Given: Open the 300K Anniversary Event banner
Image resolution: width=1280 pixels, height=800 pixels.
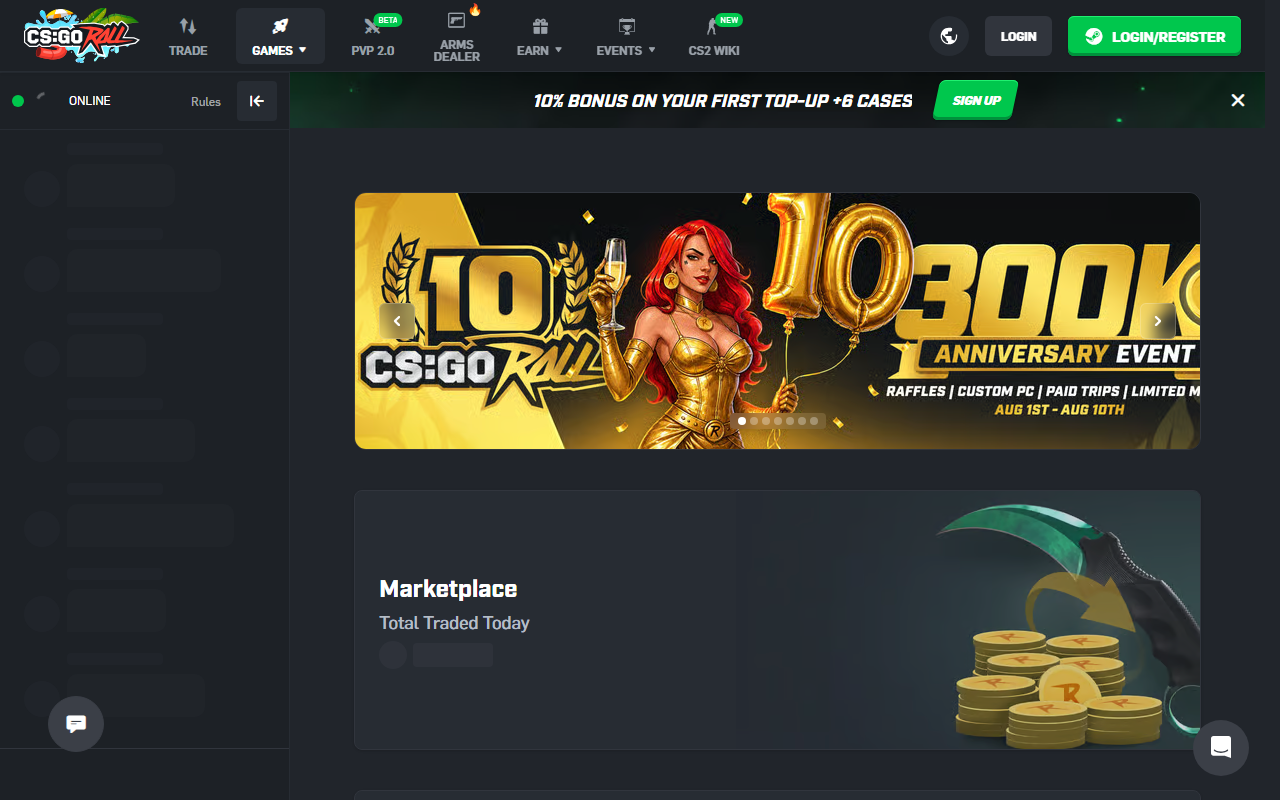Looking at the screenshot, I should point(777,321).
